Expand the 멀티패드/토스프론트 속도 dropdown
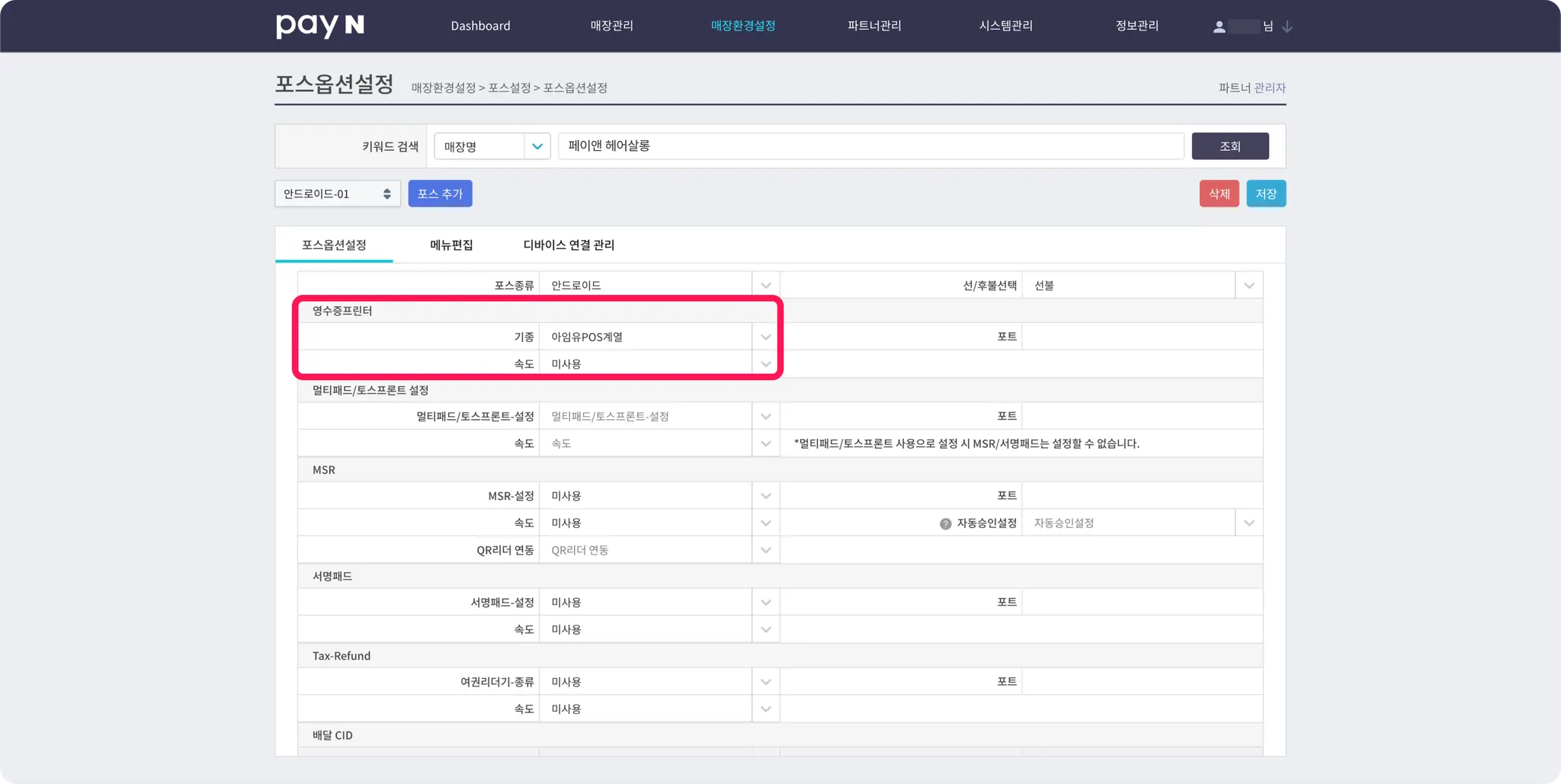The image size is (1561, 784). click(766, 443)
